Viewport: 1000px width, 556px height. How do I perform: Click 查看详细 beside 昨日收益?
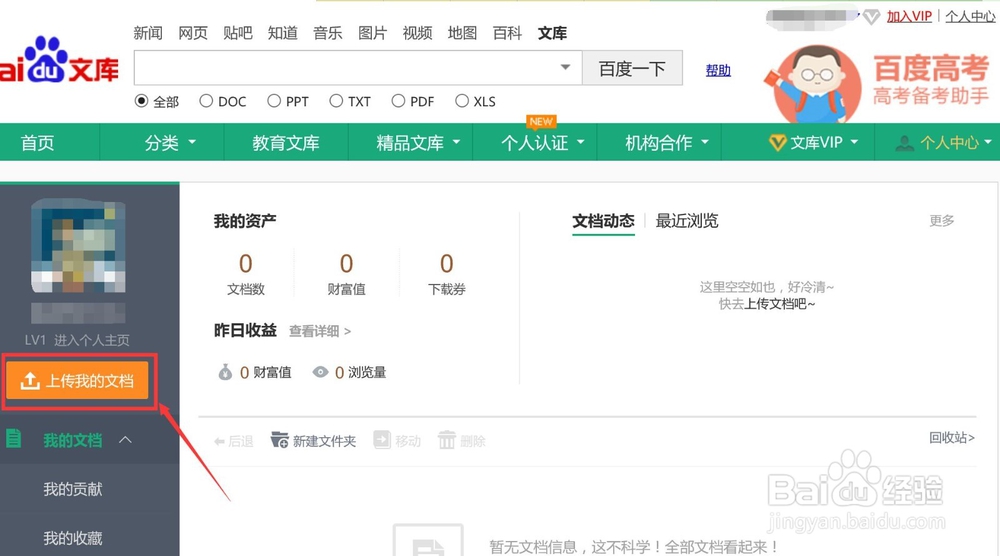[320, 331]
